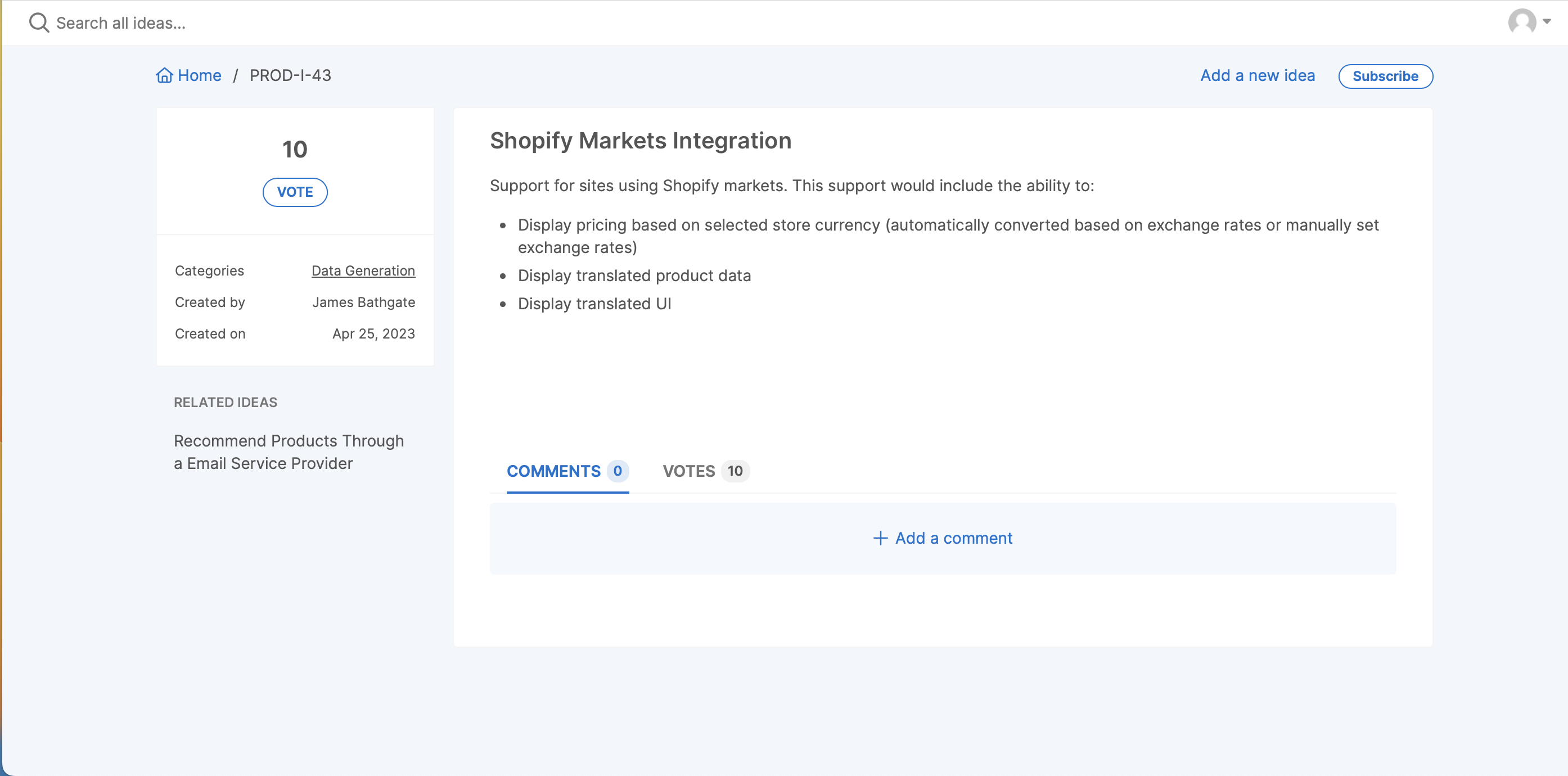The width and height of the screenshot is (1568, 776).
Task: Click the Created by label
Action: [x=210, y=303]
